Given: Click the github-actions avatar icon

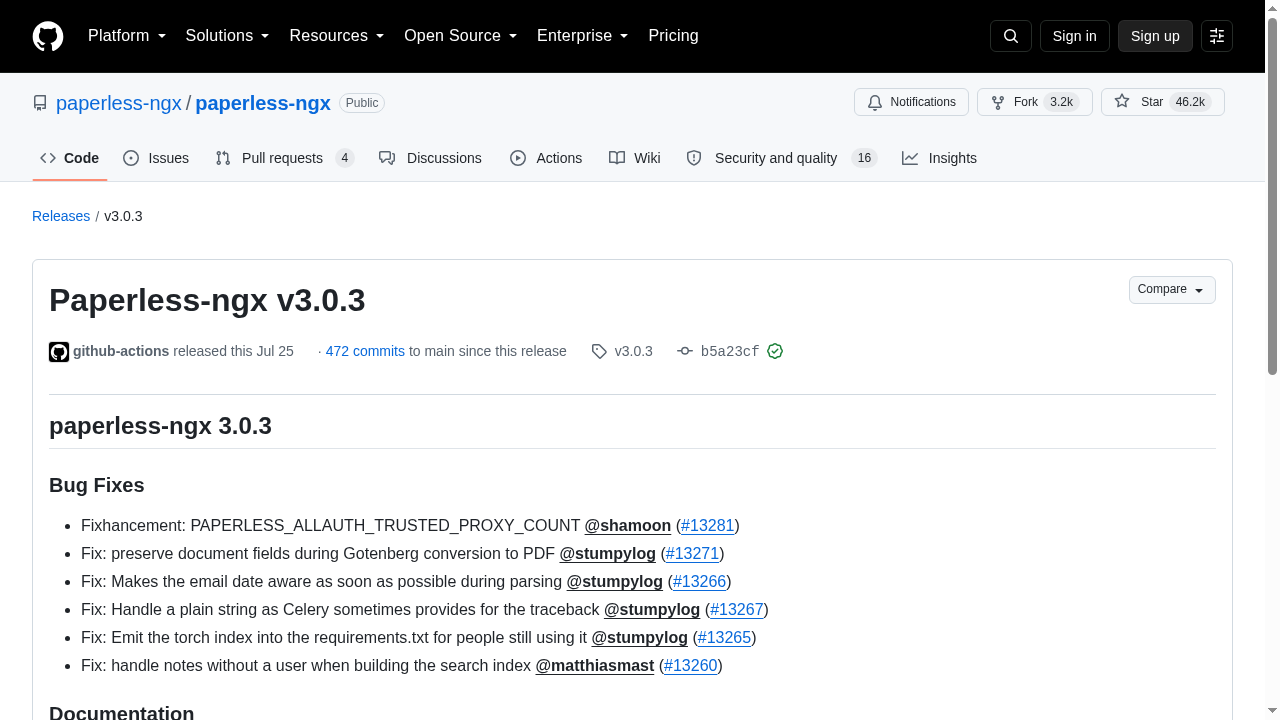Looking at the screenshot, I should (59, 352).
